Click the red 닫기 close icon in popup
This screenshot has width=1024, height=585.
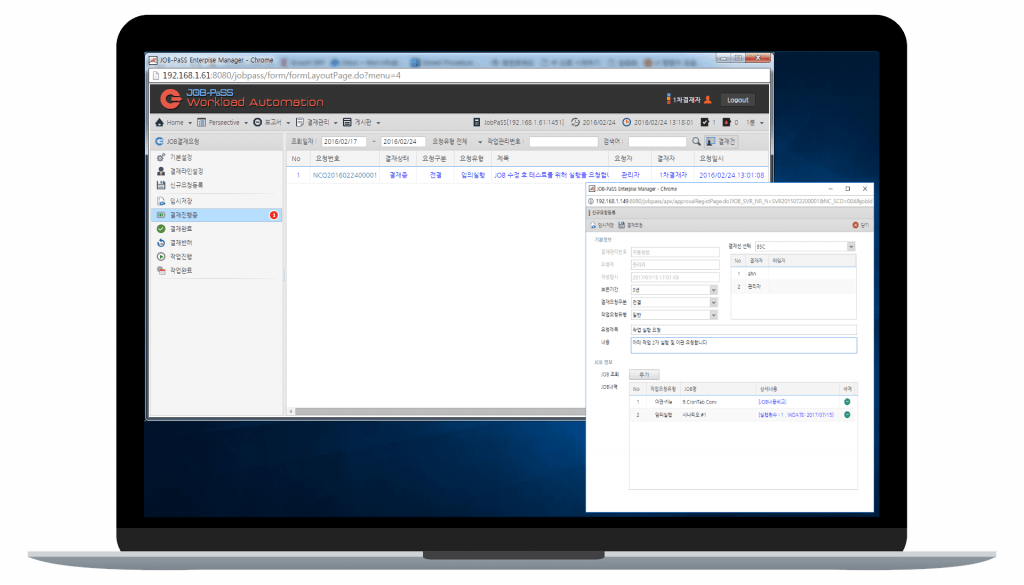tap(855, 225)
